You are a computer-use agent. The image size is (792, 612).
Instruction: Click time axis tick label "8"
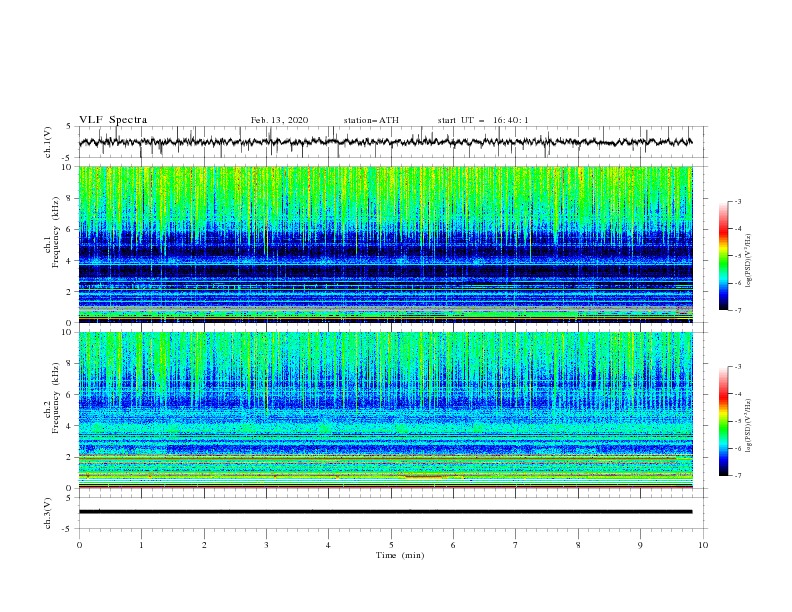(578, 545)
